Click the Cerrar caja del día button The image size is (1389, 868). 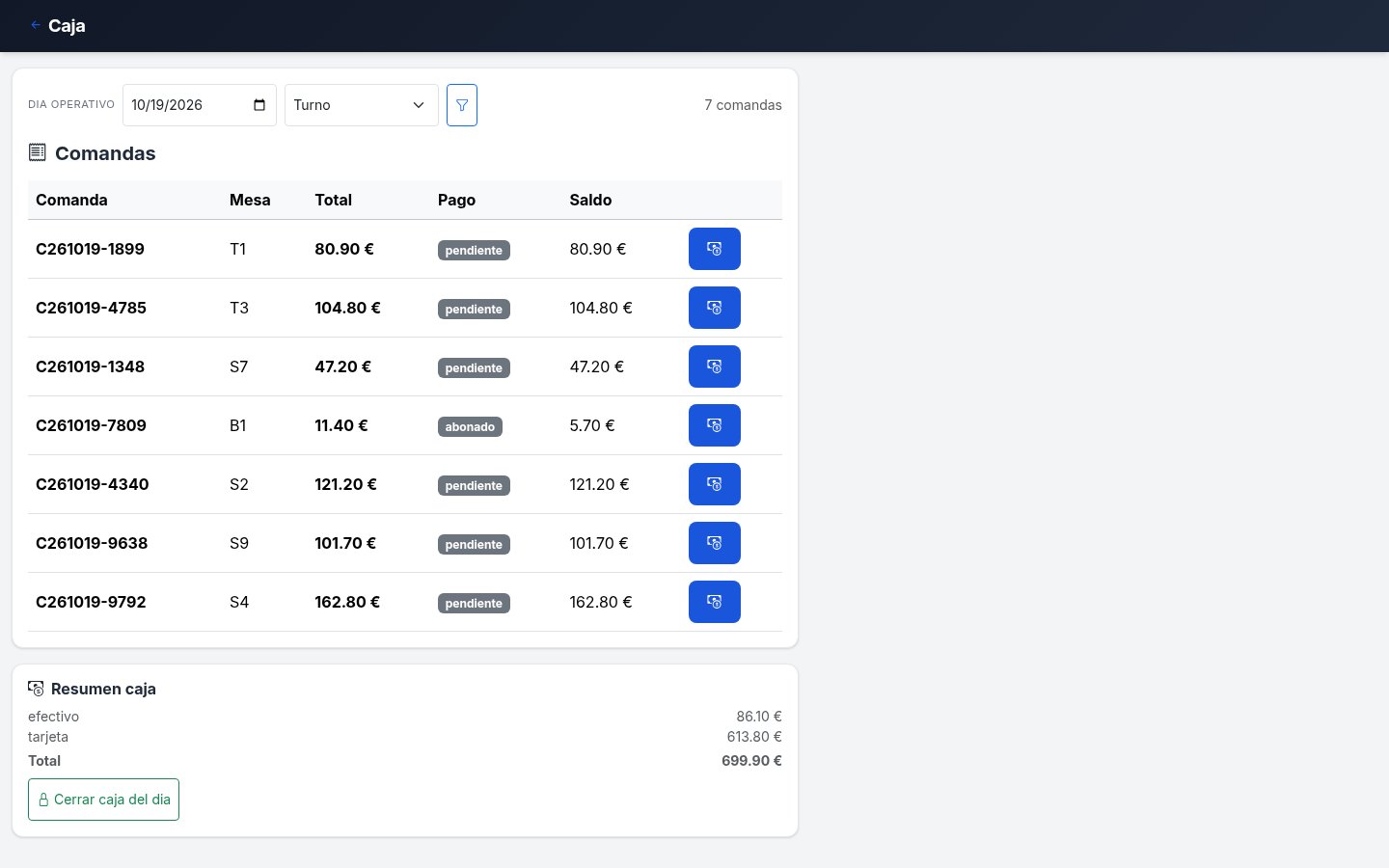click(x=103, y=800)
